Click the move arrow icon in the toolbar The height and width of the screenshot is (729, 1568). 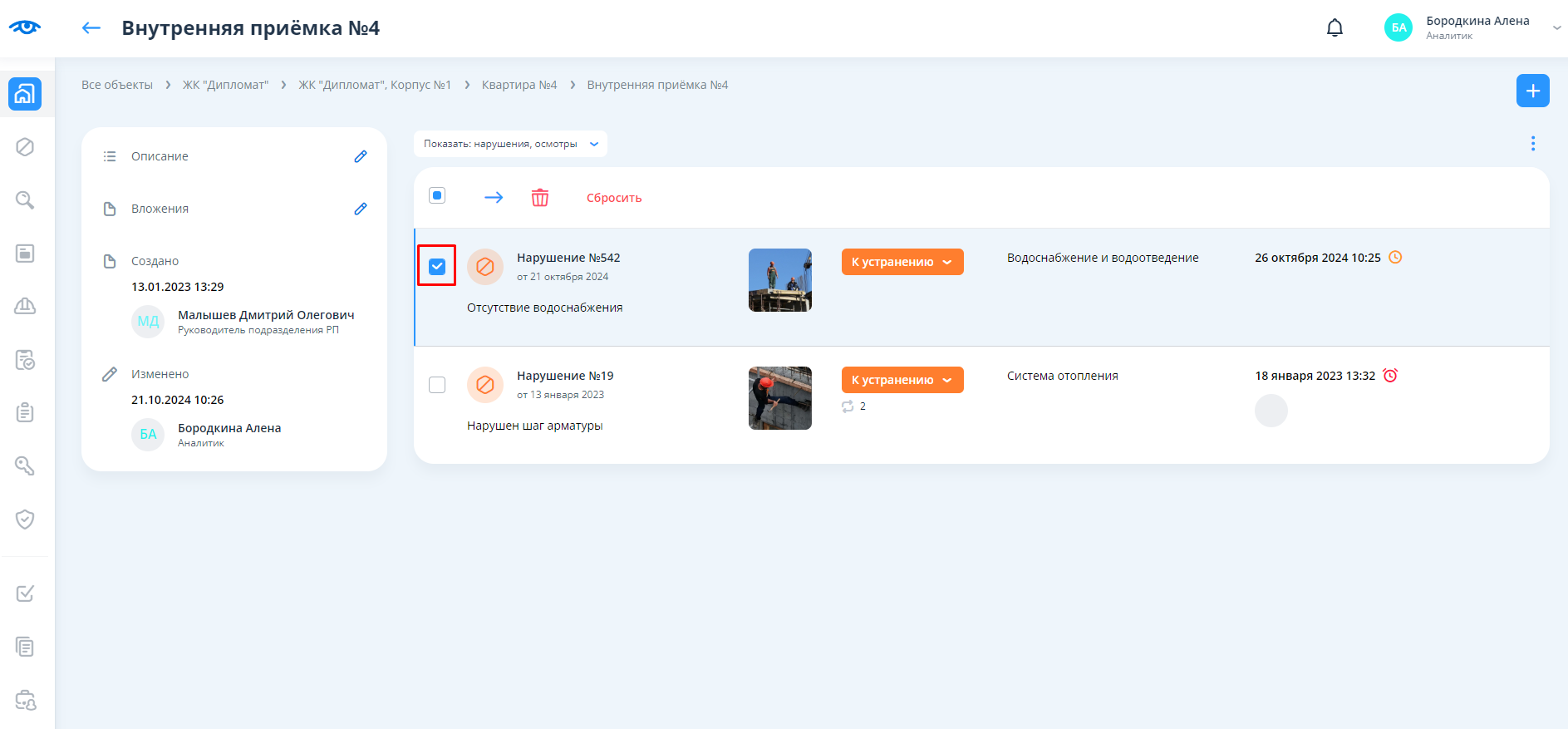[494, 198]
